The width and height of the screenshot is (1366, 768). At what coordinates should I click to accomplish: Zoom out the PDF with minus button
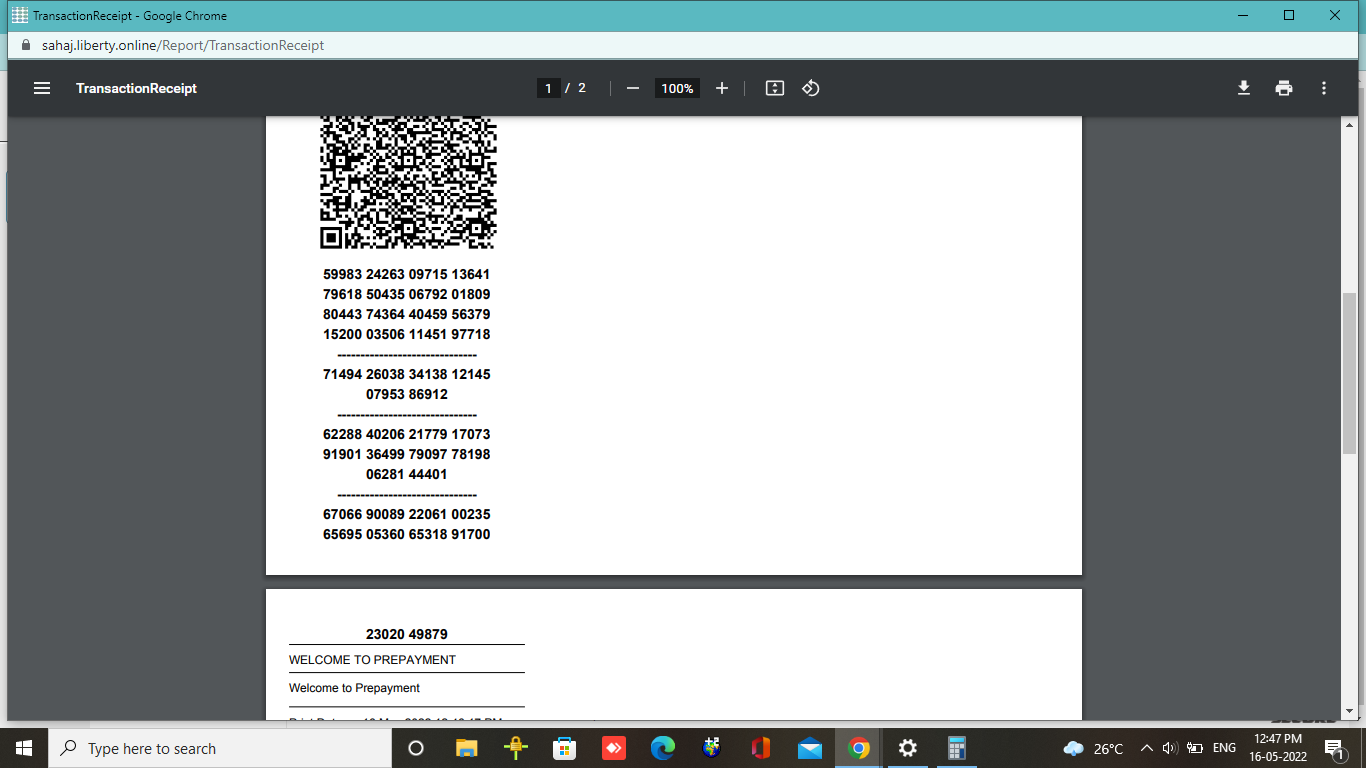632,88
